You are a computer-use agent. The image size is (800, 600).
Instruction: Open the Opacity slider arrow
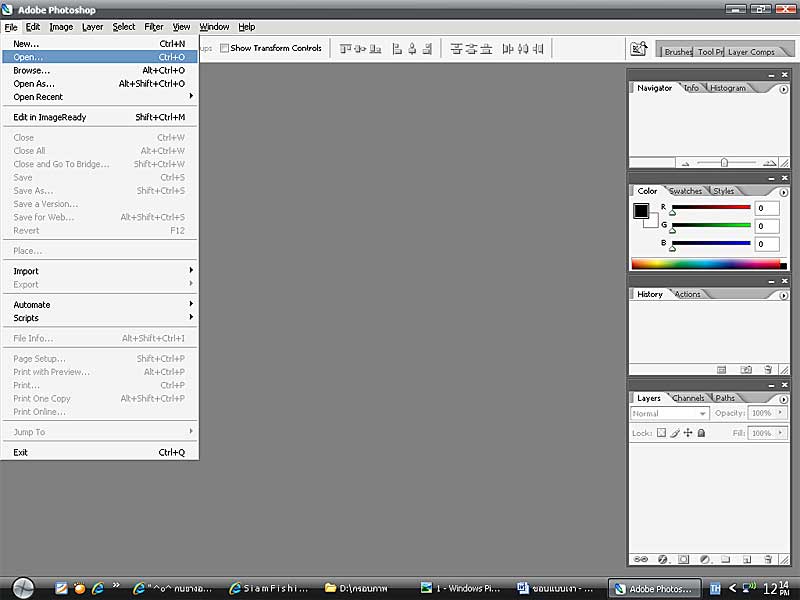point(781,413)
